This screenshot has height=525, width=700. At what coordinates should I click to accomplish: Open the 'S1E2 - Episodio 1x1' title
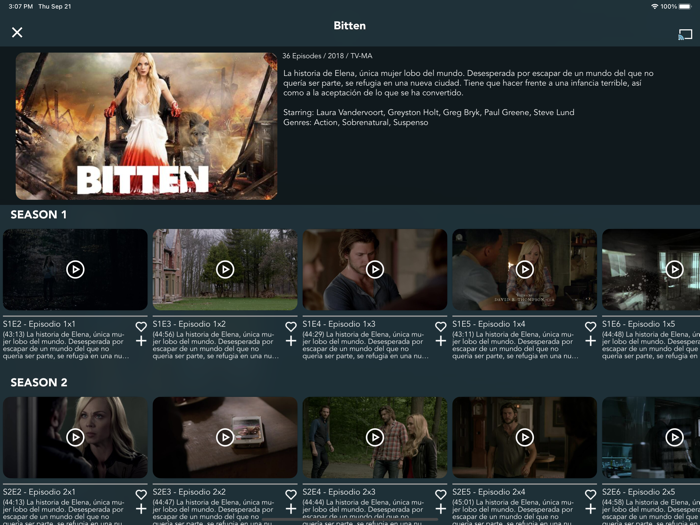[39, 324]
